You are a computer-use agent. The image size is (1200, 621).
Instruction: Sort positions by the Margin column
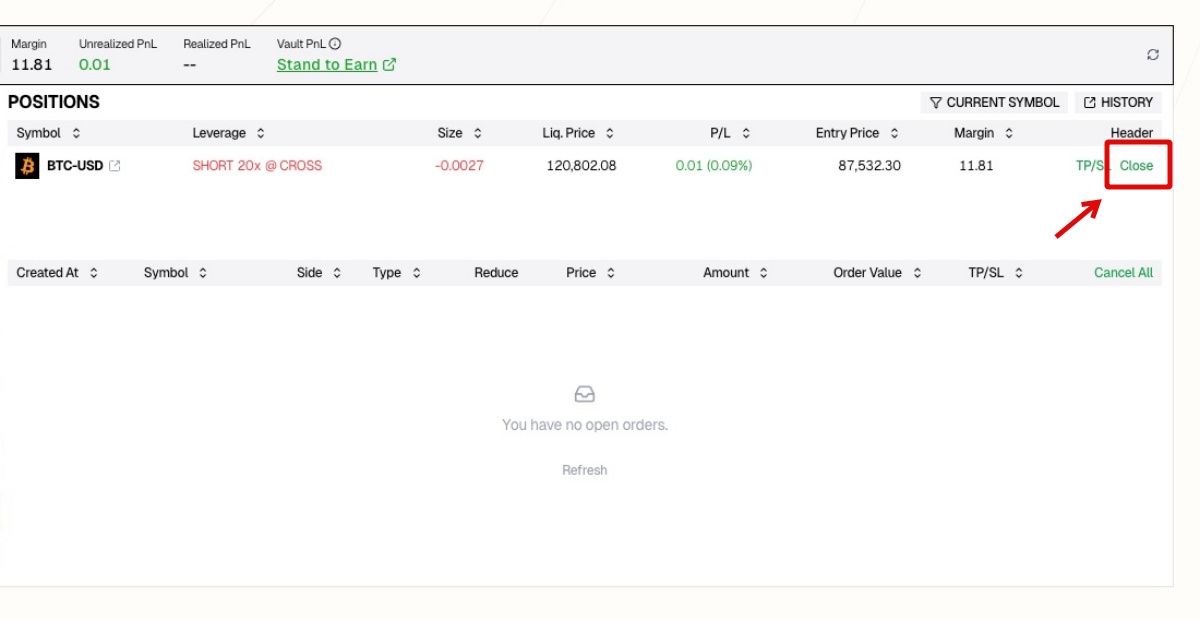point(983,133)
